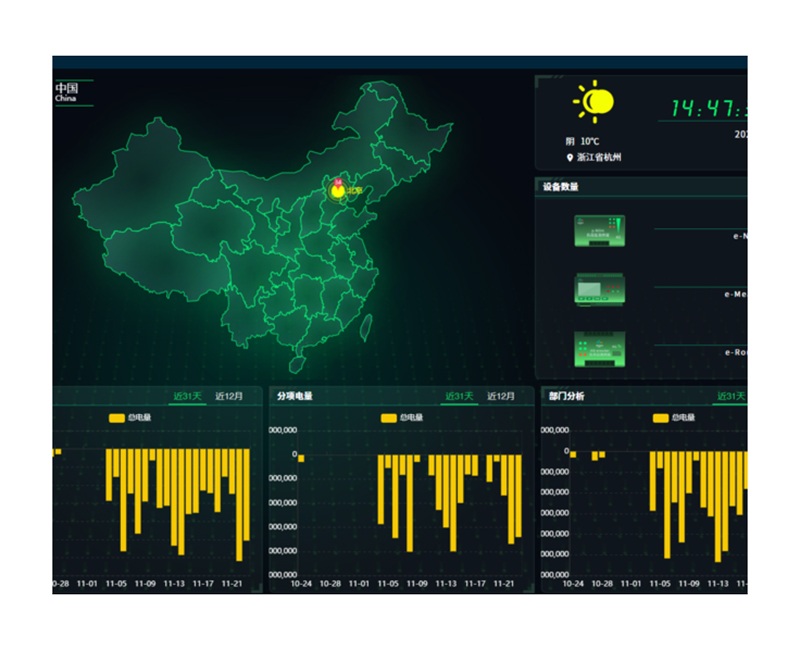The height and width of the screenshot is (650, 800).
Task: Select 近31天 tab in 部门分析 panel
Action: pyautogui.click(x=730, y=397)
